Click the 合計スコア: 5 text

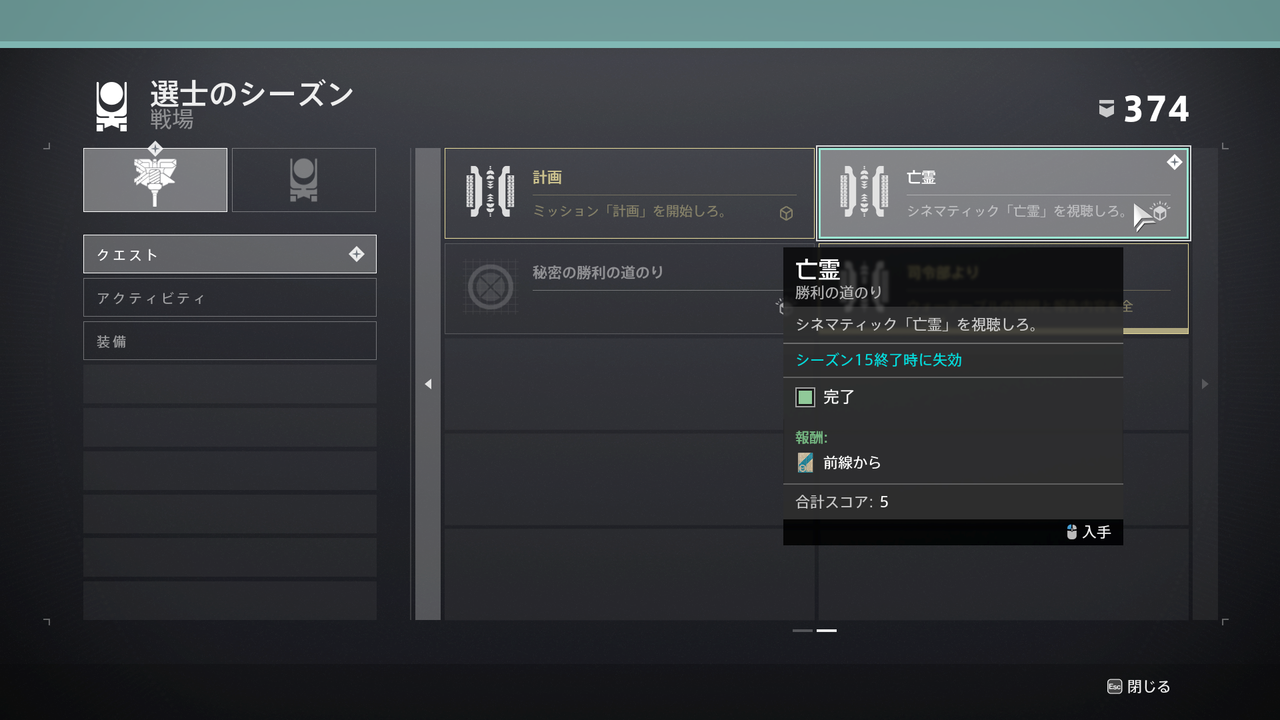click(x=842, y=502)
